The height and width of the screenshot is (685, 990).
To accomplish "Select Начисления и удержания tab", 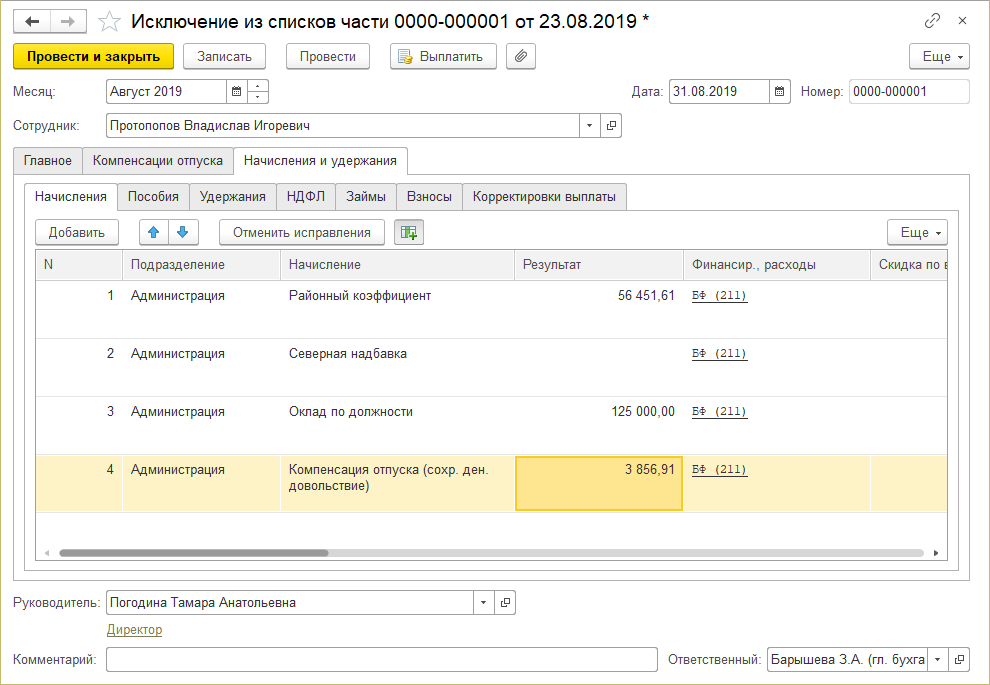I will point(320,160).
